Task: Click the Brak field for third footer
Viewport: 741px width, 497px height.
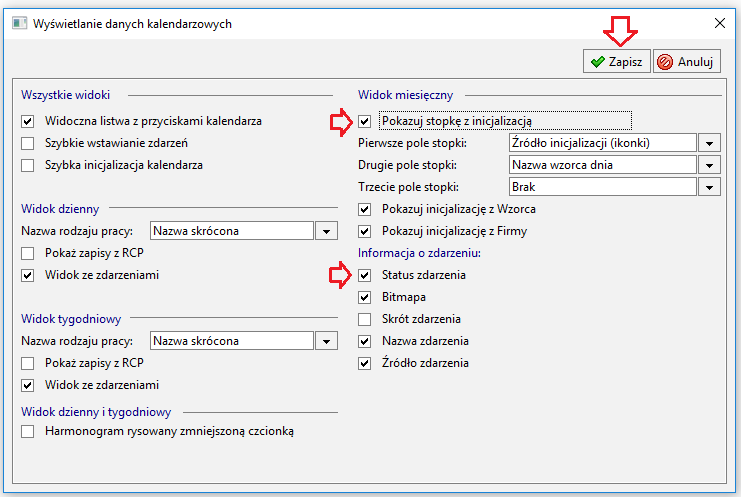Action: (603, 187)
